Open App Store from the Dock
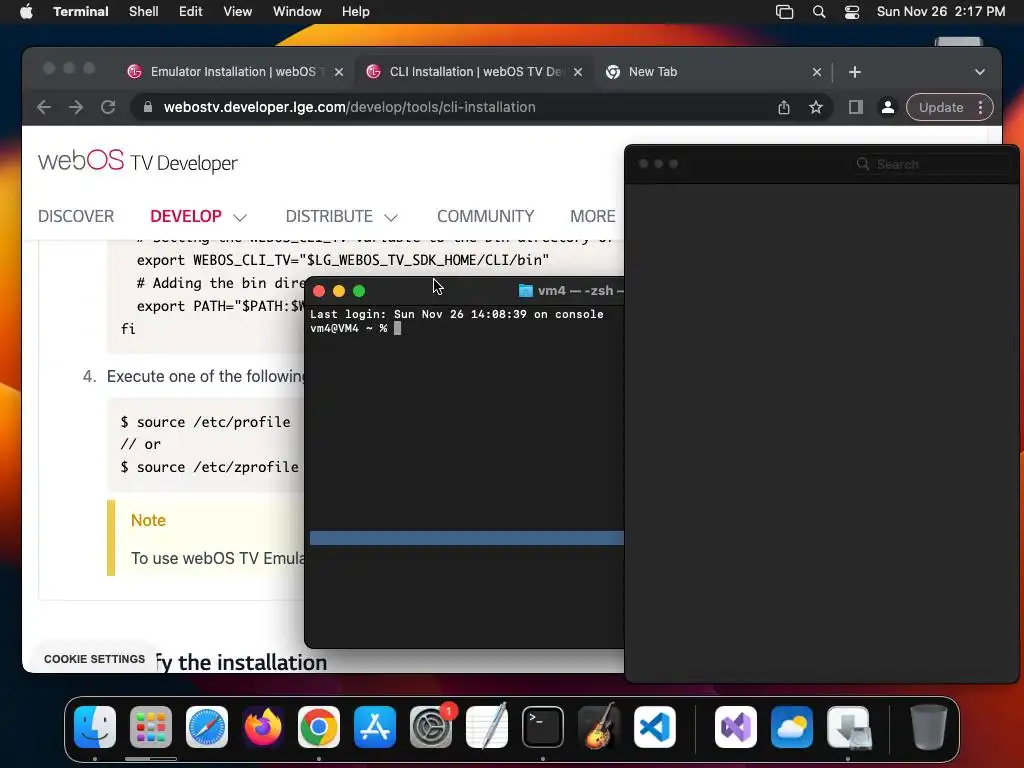 tap(375, 727)
